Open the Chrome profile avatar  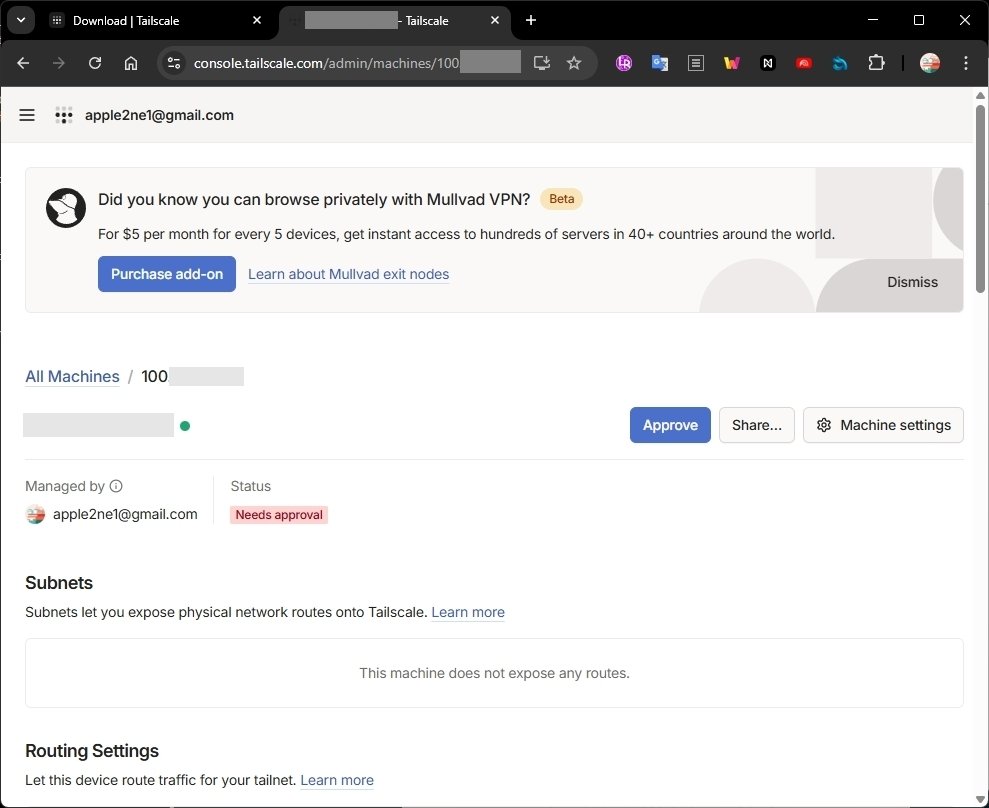click(930, 63)
